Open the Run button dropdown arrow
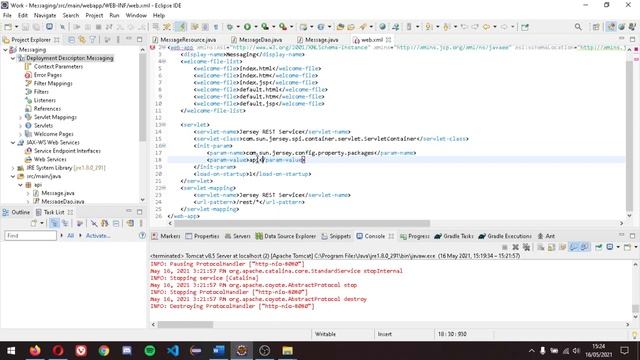This screenshot has width=640, height=360. click(256, 27)
